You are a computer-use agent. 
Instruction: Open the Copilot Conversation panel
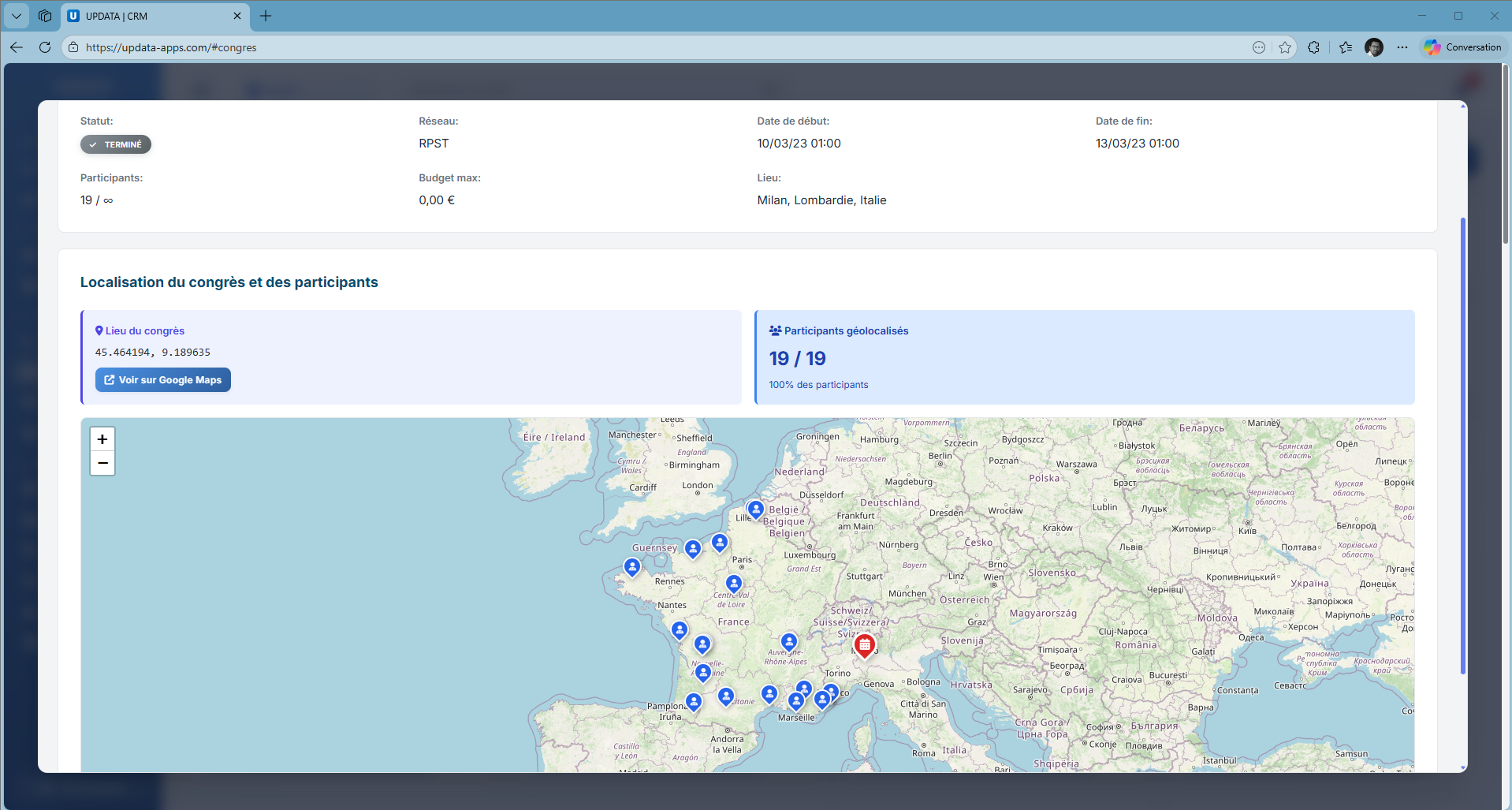pos(1463,47)
